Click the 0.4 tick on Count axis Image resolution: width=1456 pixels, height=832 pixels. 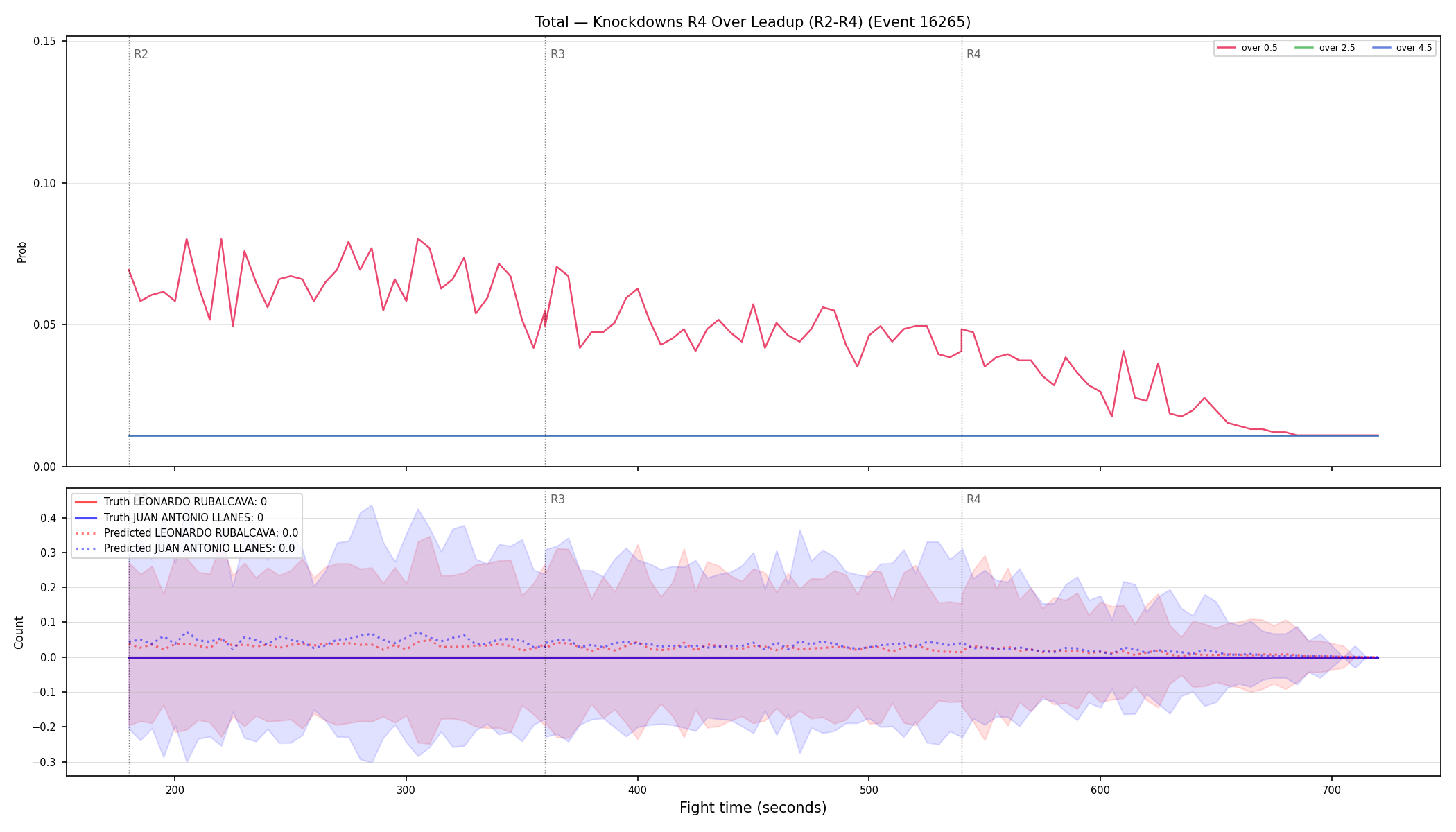point(48,518)
